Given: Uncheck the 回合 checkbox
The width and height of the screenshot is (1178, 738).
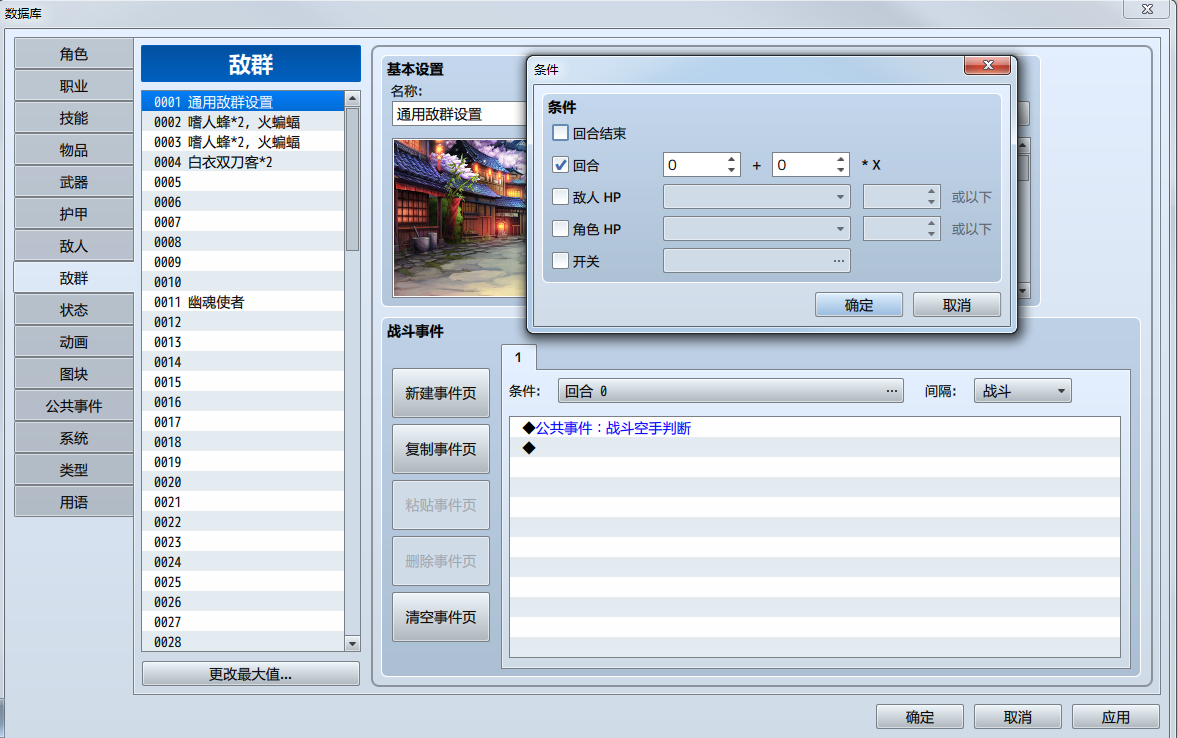Looking at the screenshot, I should (560, 165).
